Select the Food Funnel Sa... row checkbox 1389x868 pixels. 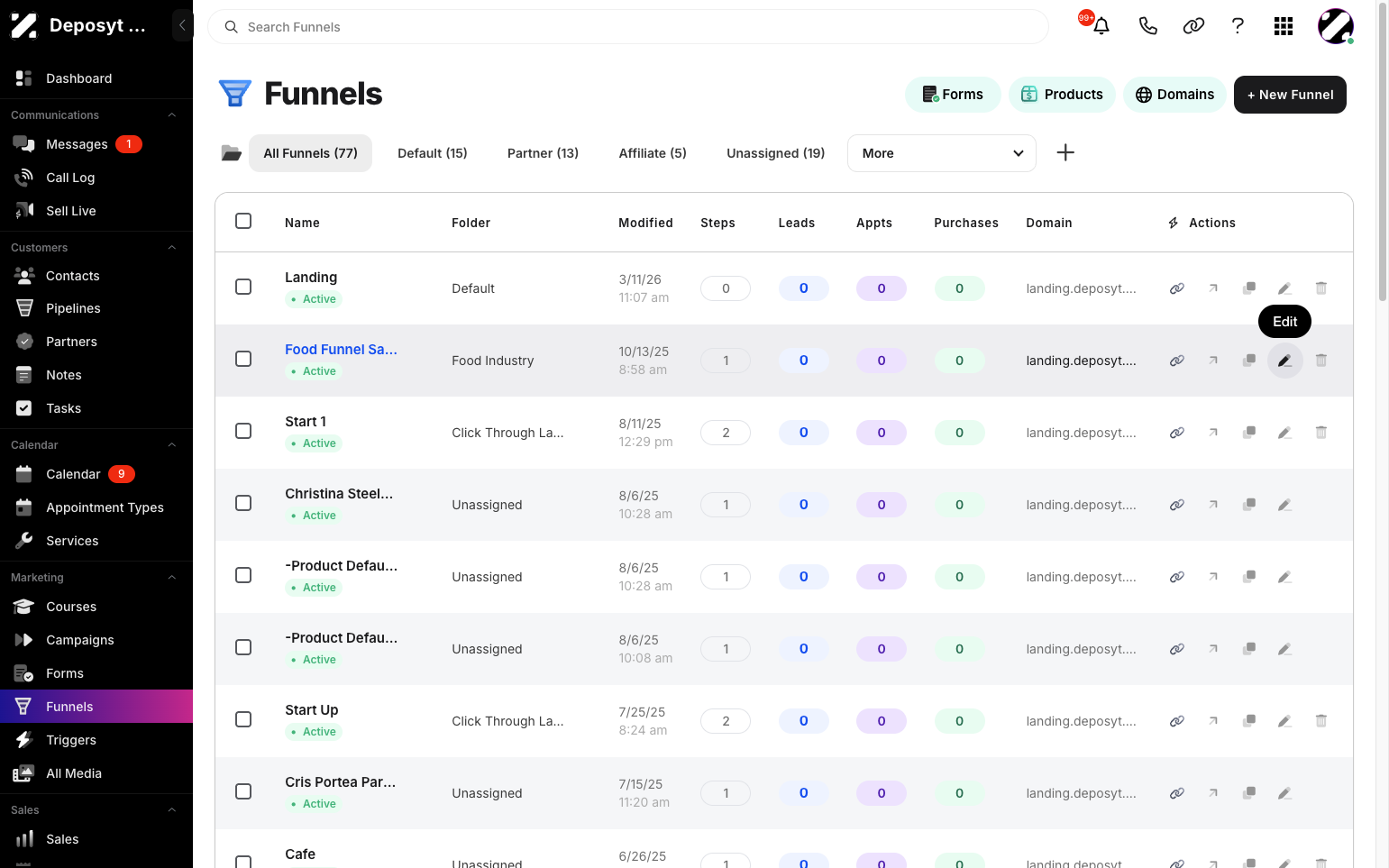243,359
